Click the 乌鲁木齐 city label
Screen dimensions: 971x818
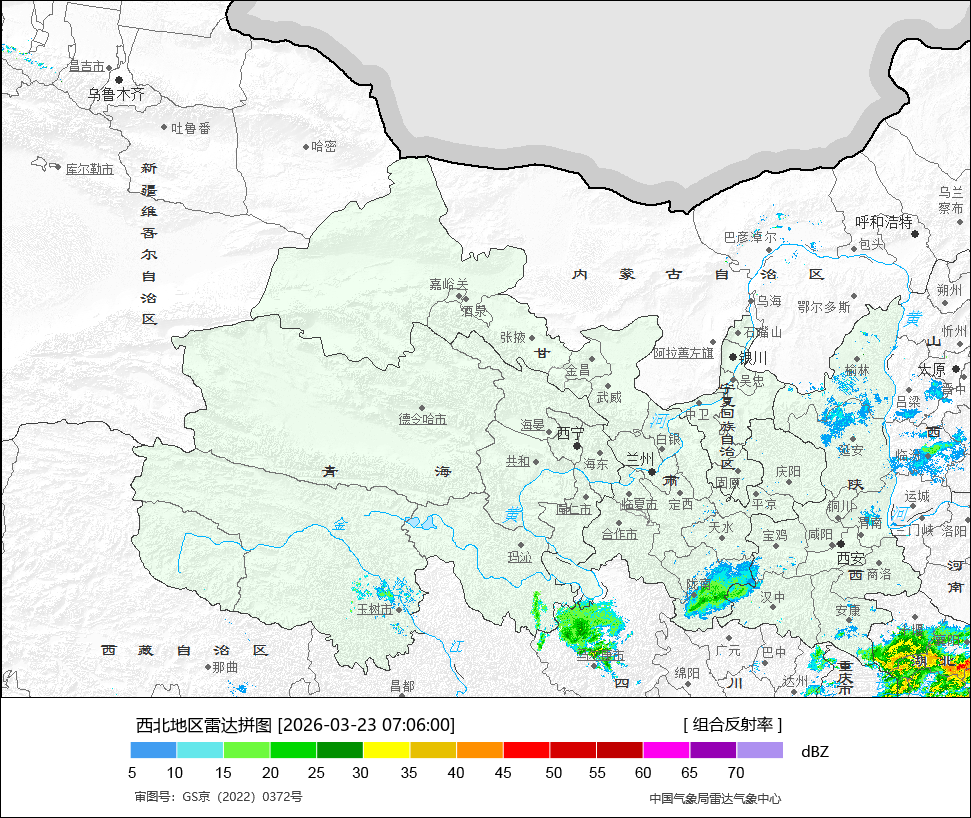[x=116, y=94]
